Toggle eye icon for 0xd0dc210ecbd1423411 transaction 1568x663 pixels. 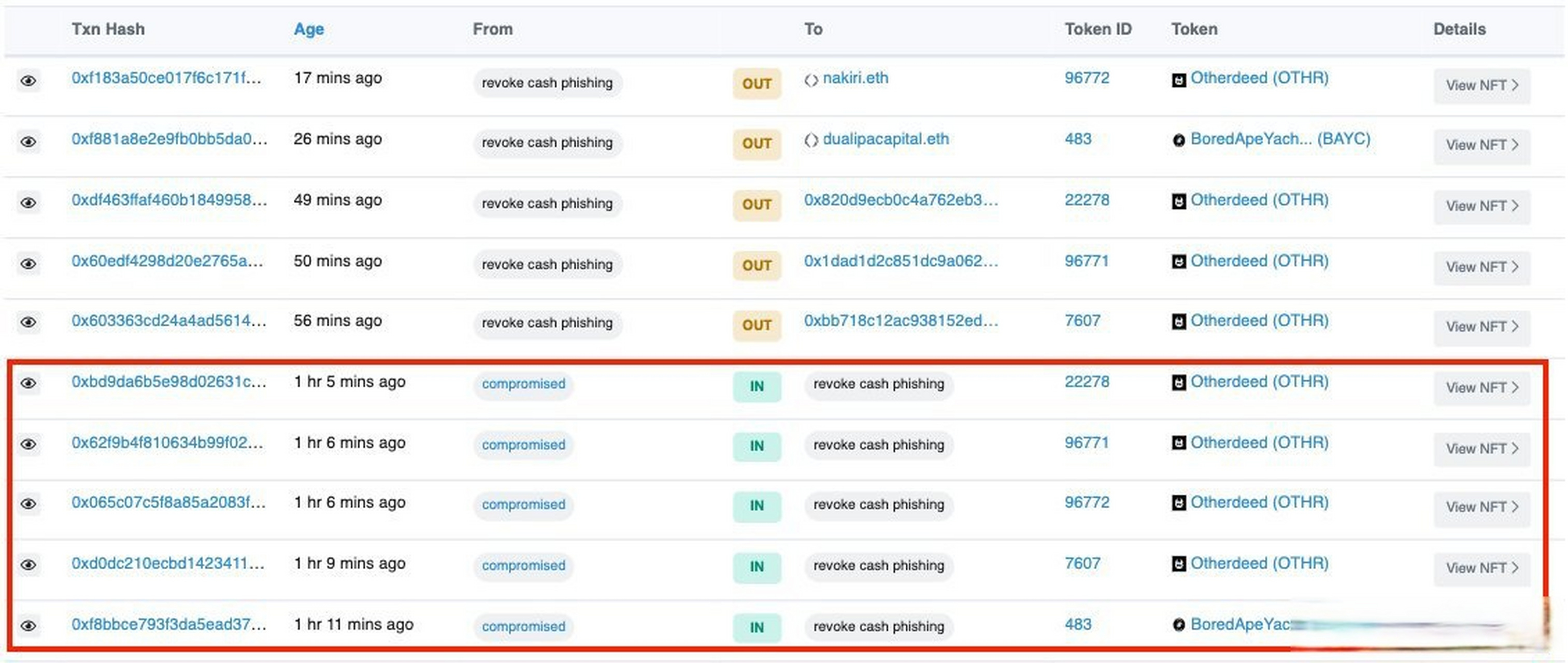click(x=28, y=565)
